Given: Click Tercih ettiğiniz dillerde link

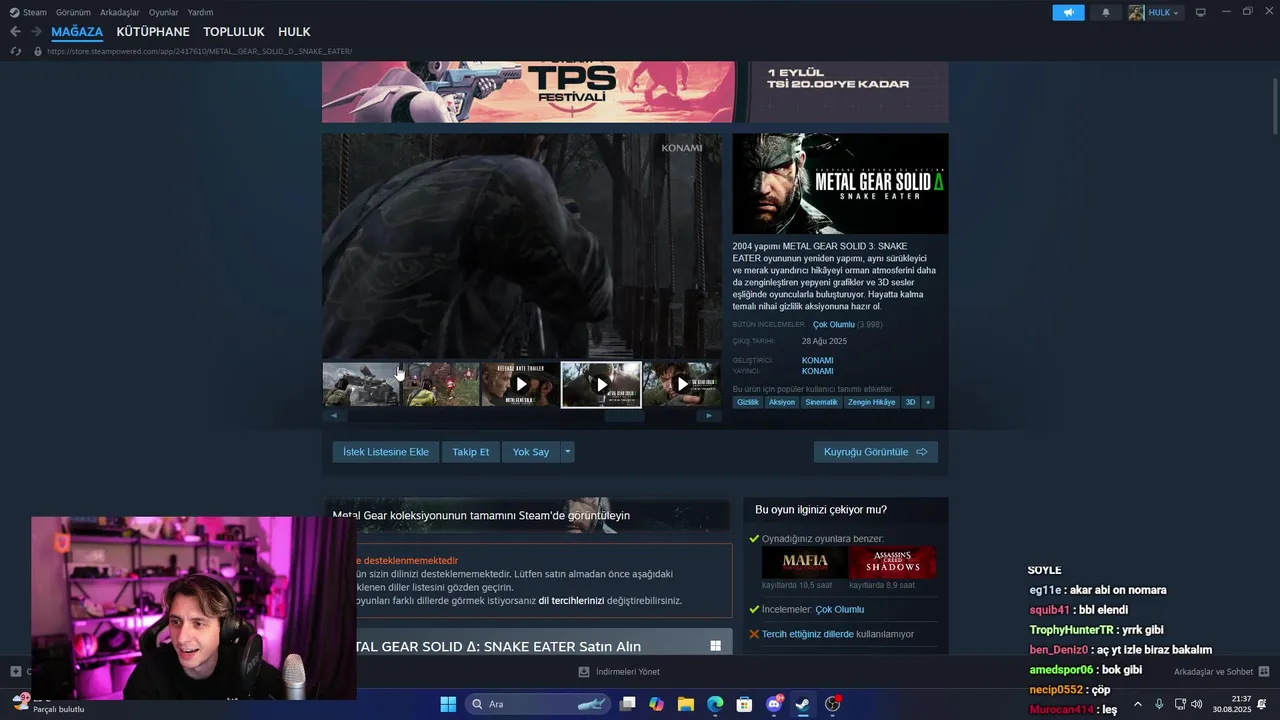Looking at the screenshot, I should click(808, 634).
